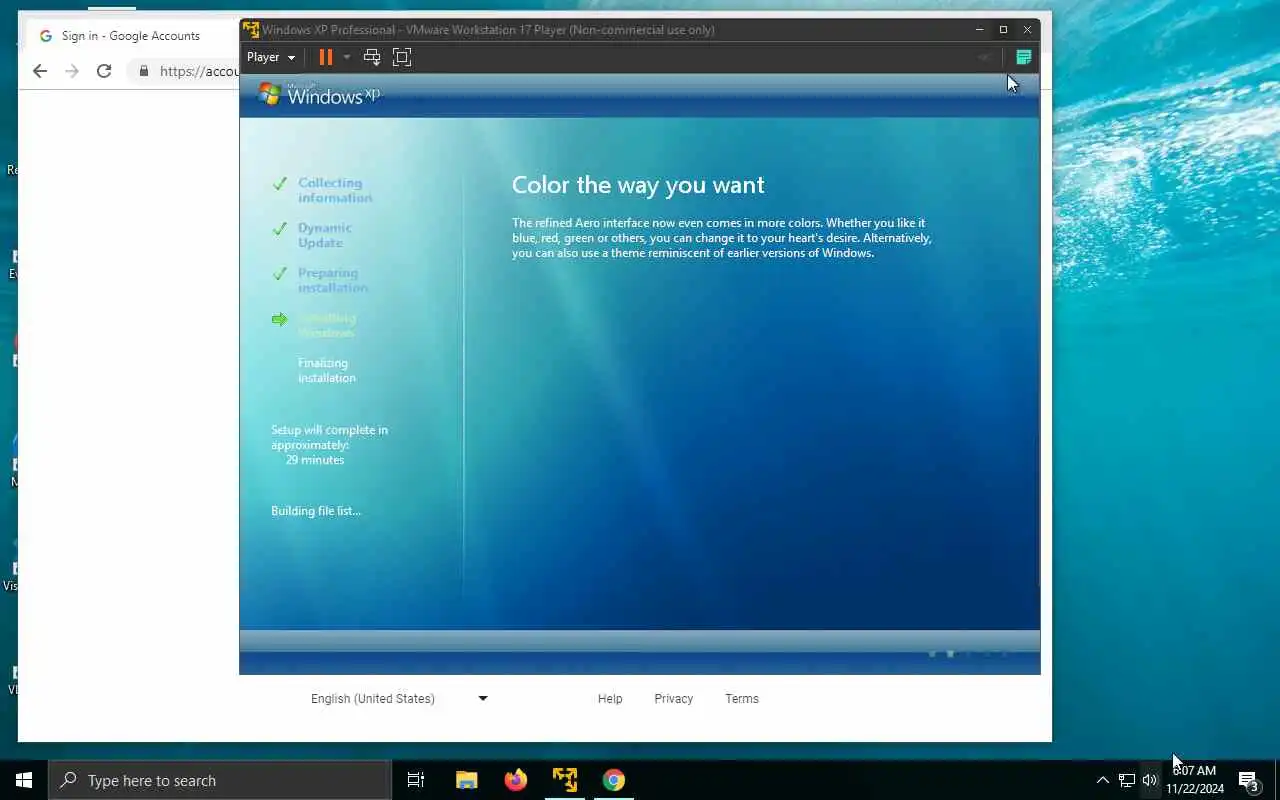
Task: Click Send Ctrl+Alt+Del icon in VMware toolbar
Action: (372, 57)
